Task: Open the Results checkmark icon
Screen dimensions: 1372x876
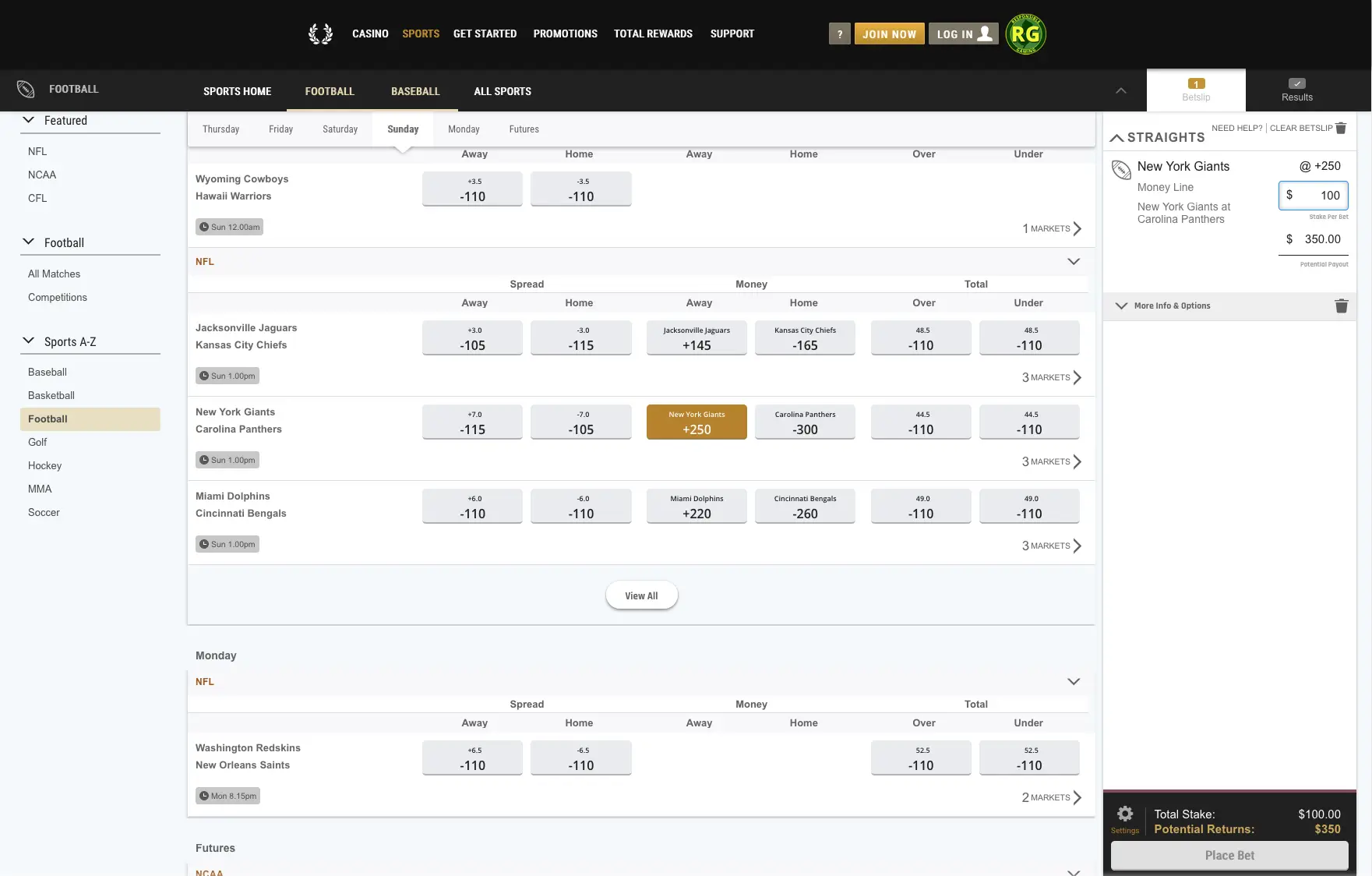Action: (1296, 83)
